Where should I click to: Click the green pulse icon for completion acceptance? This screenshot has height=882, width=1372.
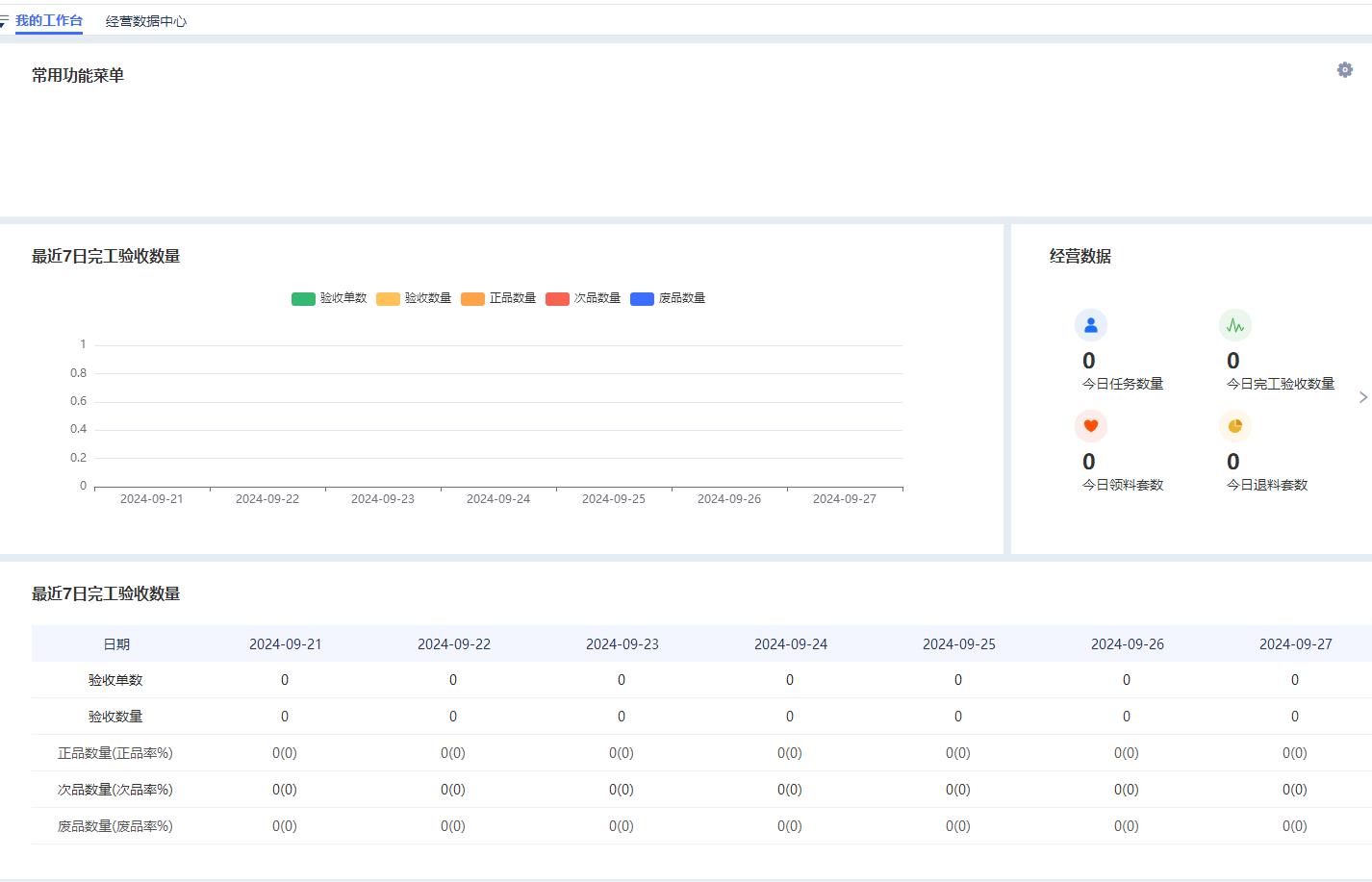click(1234, 326)
